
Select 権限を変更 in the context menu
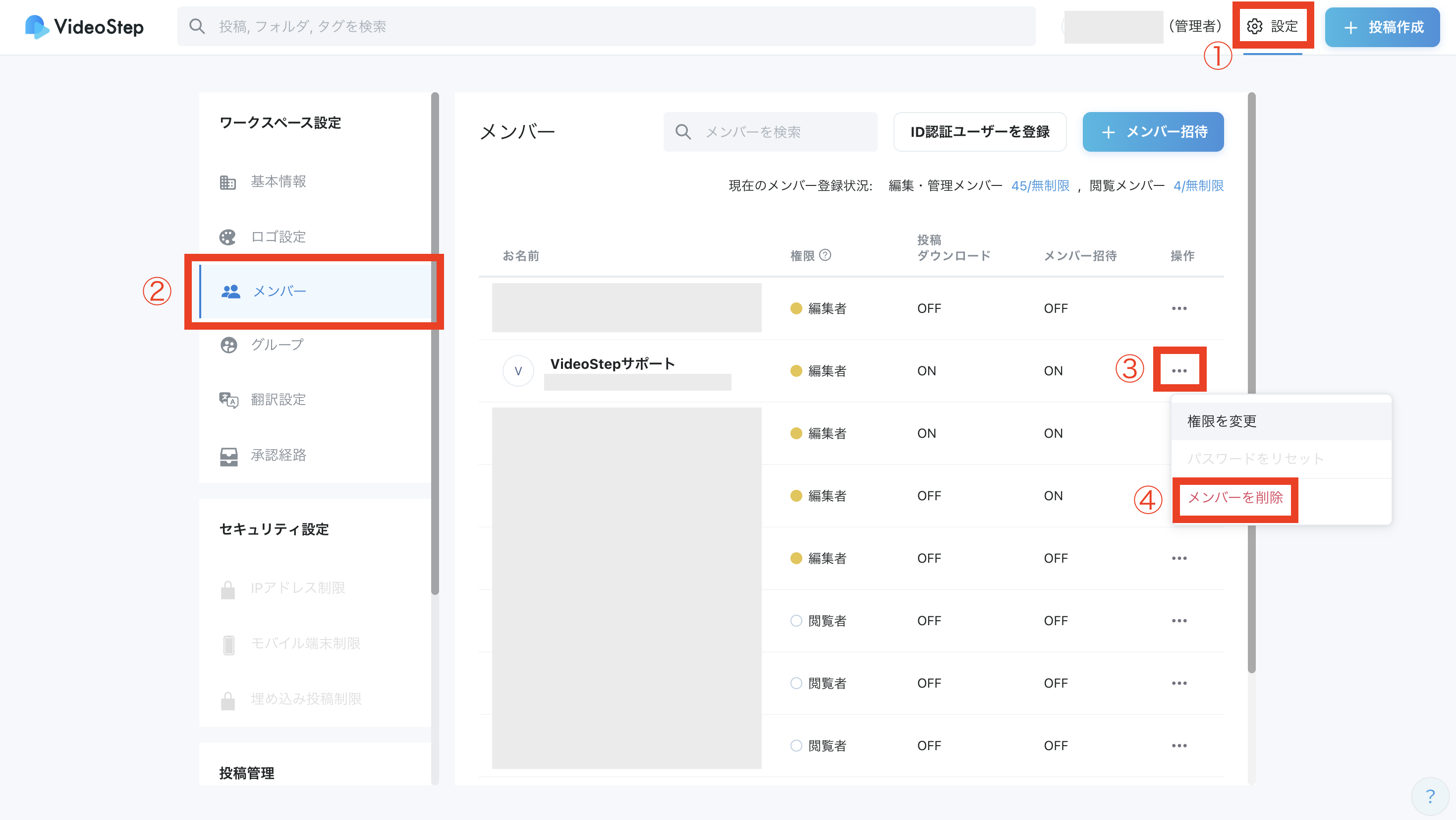click(1222, 421)
